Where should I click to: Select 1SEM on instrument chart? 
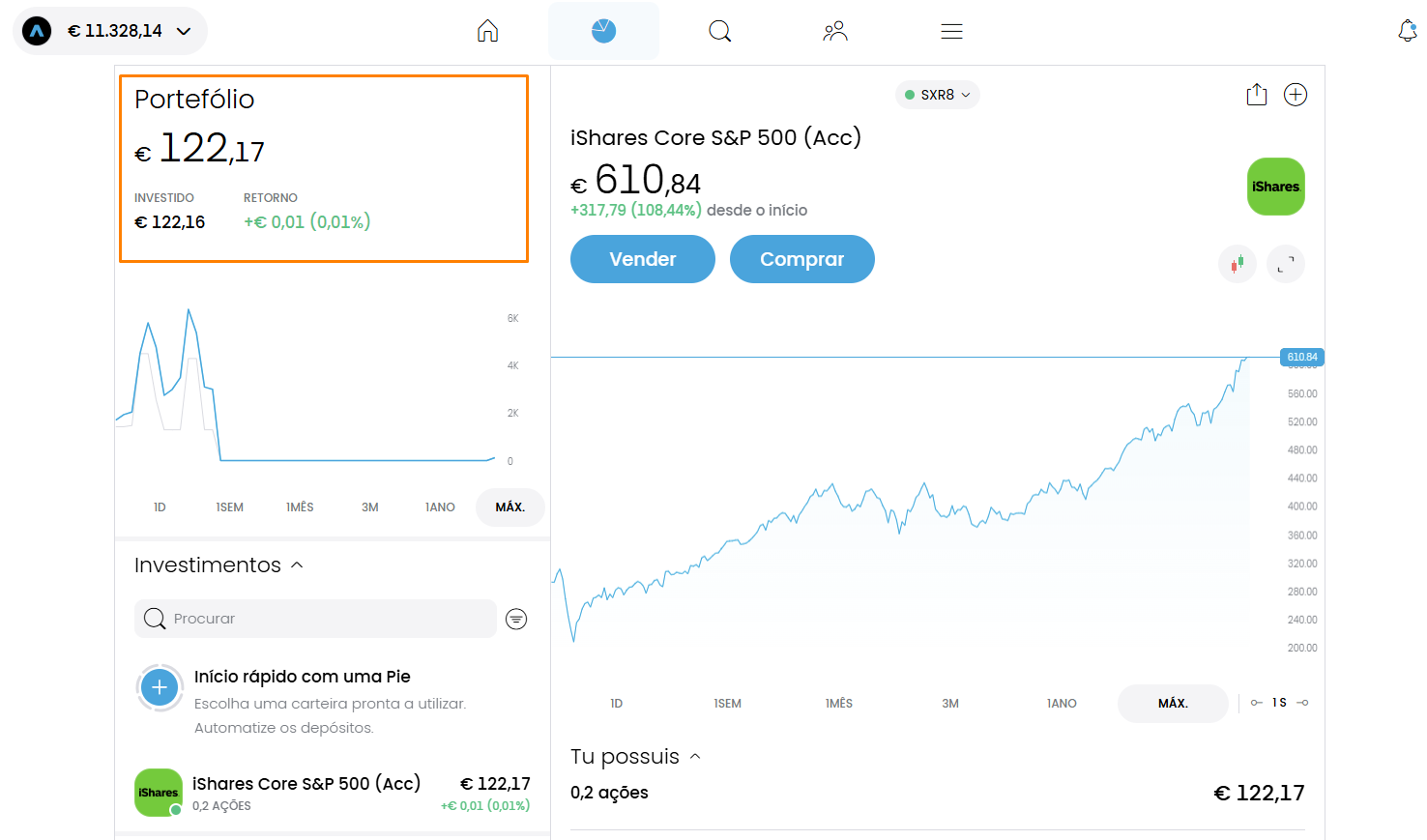coord(728,704)
